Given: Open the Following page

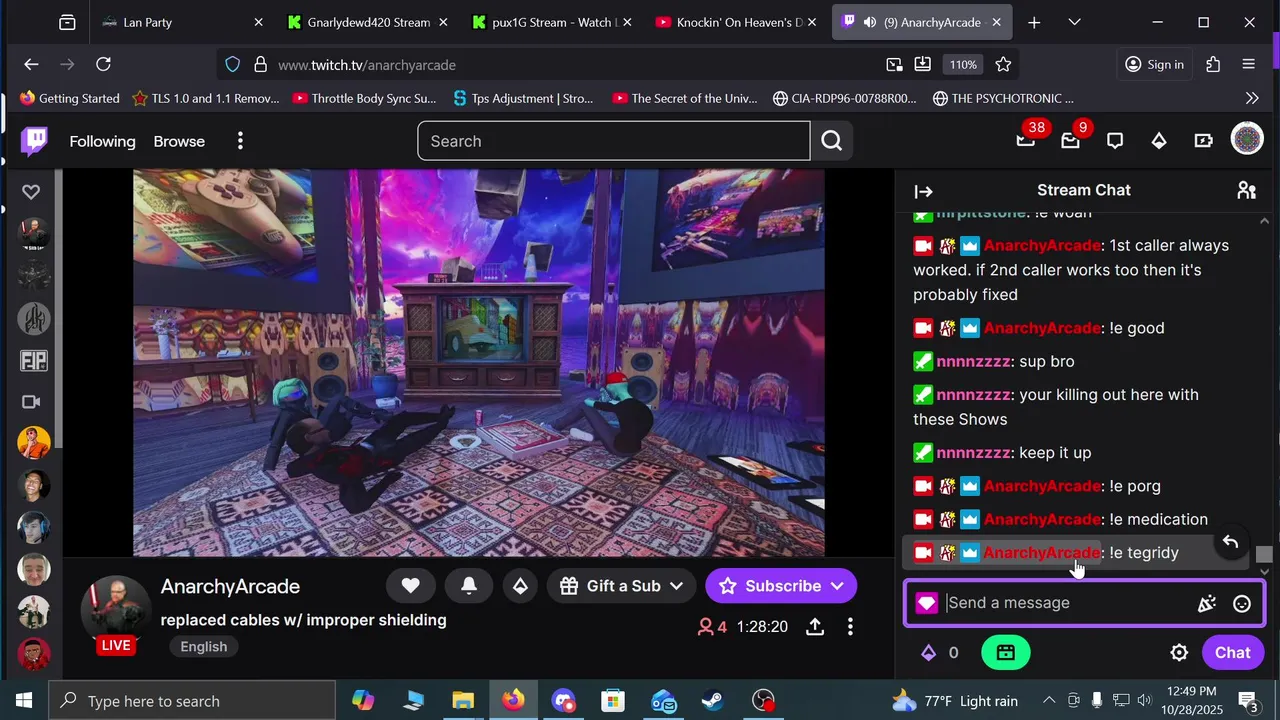Looking at the screenshot, I should pos(102,141).
